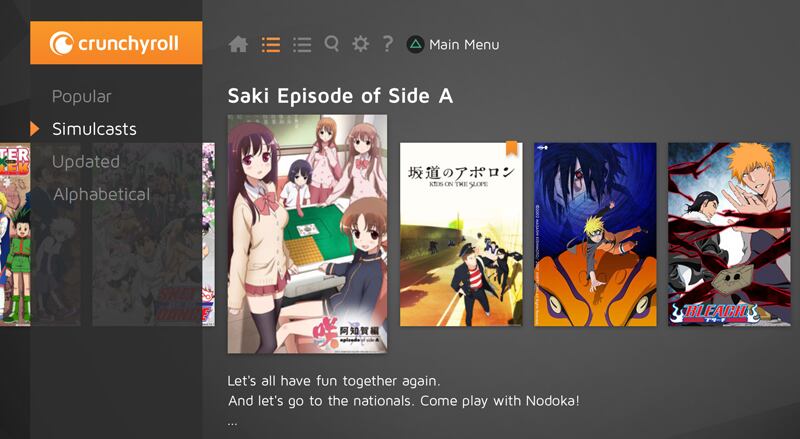Image resolution: width=800 pixels, height=439 pixels.
Task: Select the Bleach poster thumbnail
Action: click(729, 234)
